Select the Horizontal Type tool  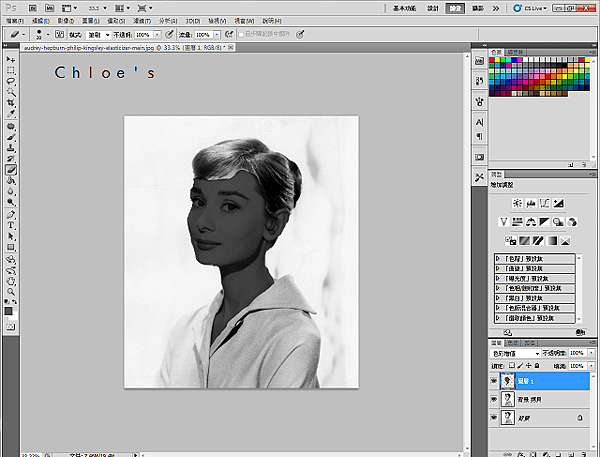[11, 225]
